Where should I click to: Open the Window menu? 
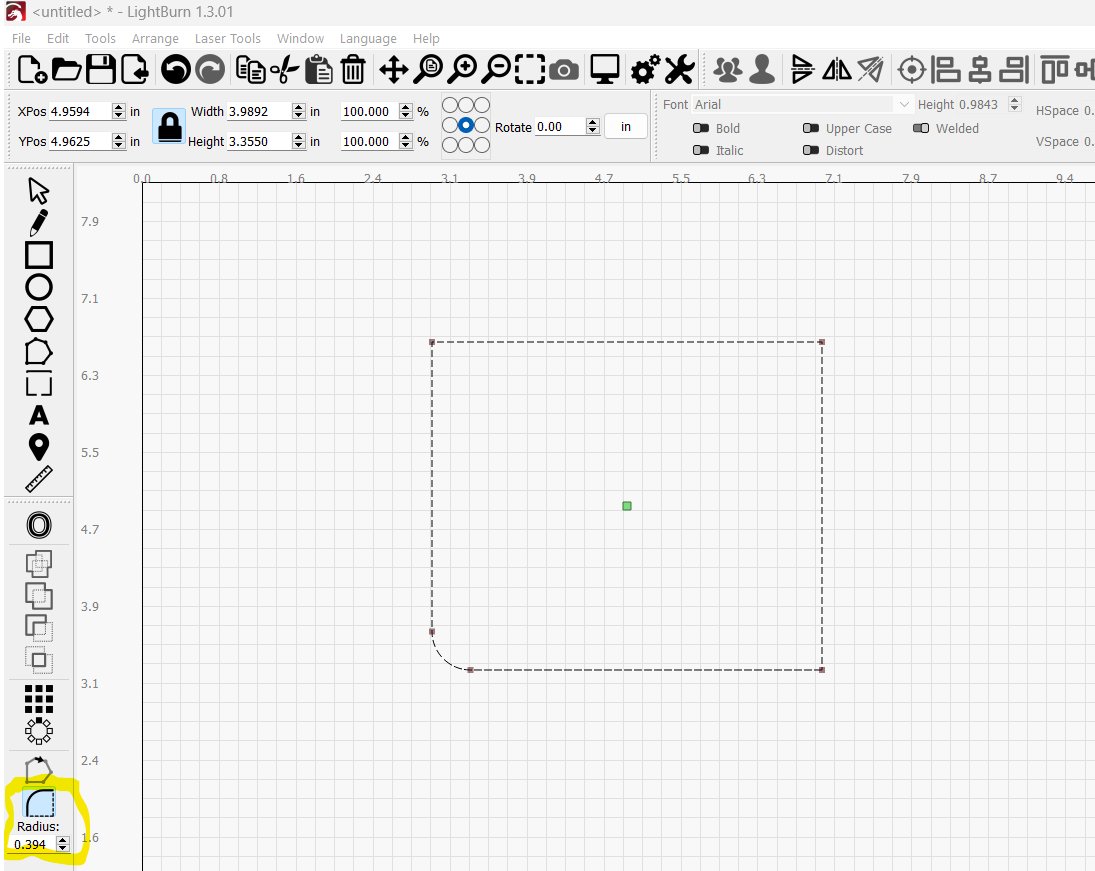pyautogui.click(x=300, y=38)
